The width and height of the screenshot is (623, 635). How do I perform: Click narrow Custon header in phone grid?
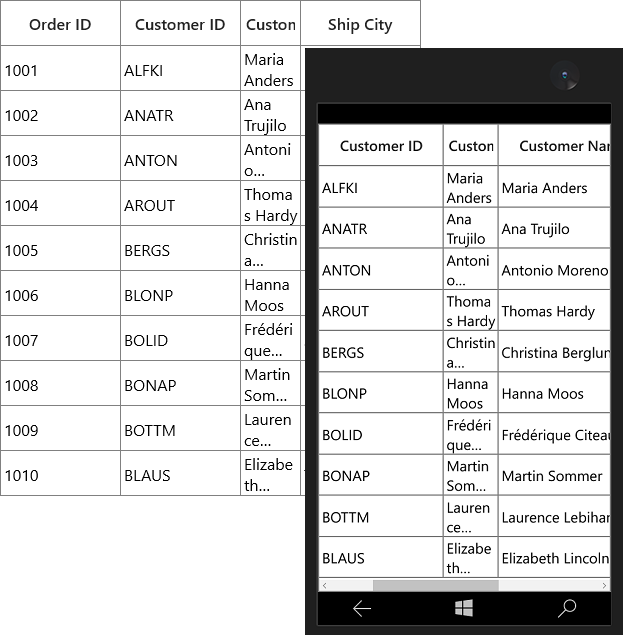point(471,145)
